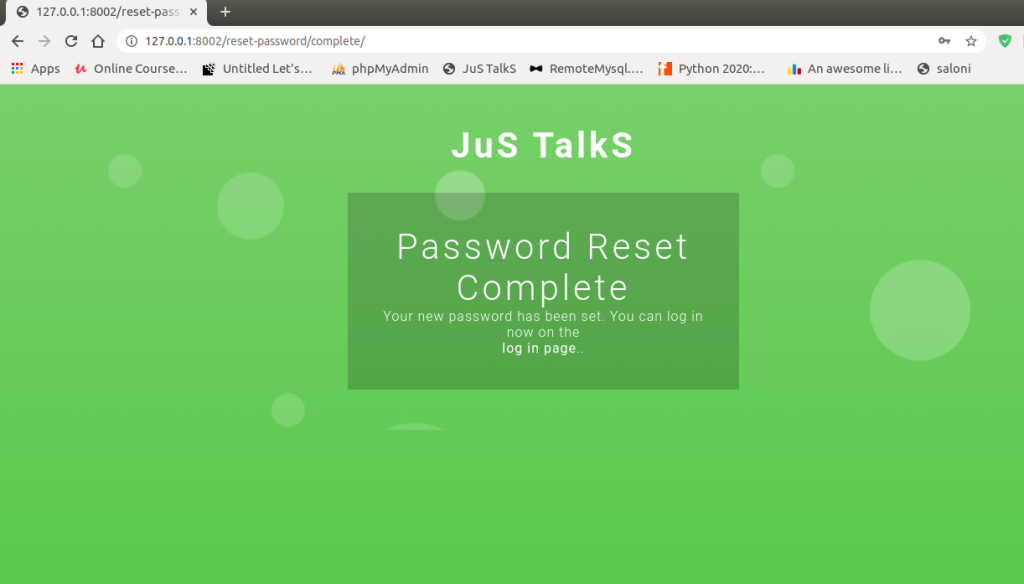Open the JuS Talks bookmark
The height and width of the screenshot is (584, 1024).
[x=479, y=69]
